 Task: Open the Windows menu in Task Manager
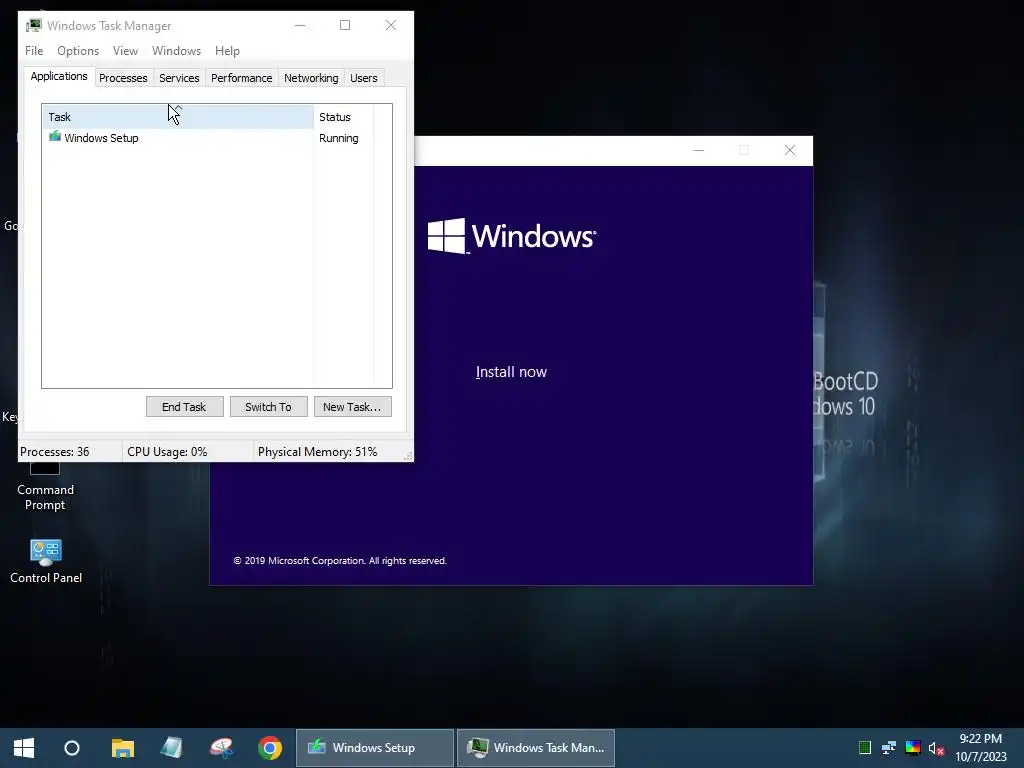click(x=176, y=51)
